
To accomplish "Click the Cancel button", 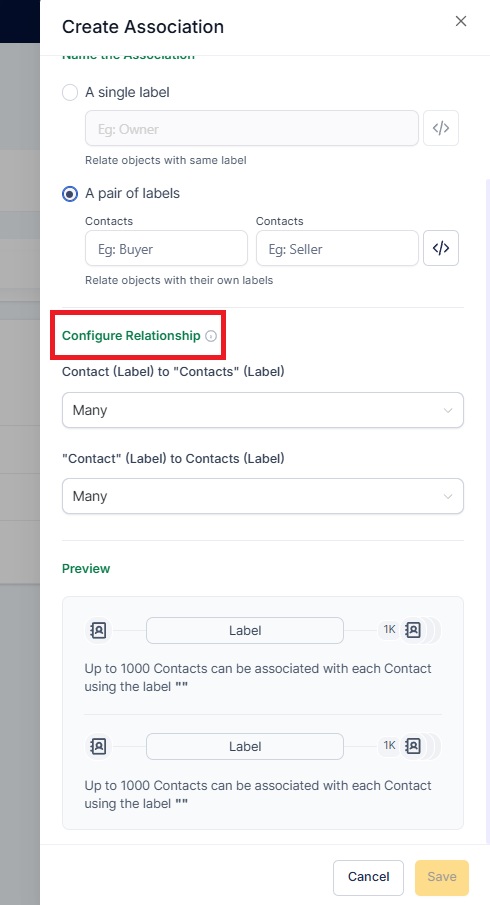I will (368, 877).
